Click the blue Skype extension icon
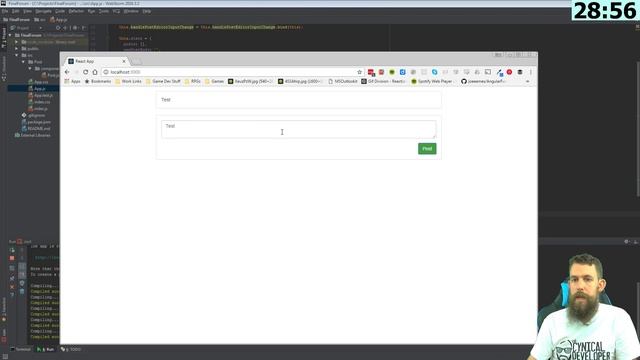 click(434, 72)
